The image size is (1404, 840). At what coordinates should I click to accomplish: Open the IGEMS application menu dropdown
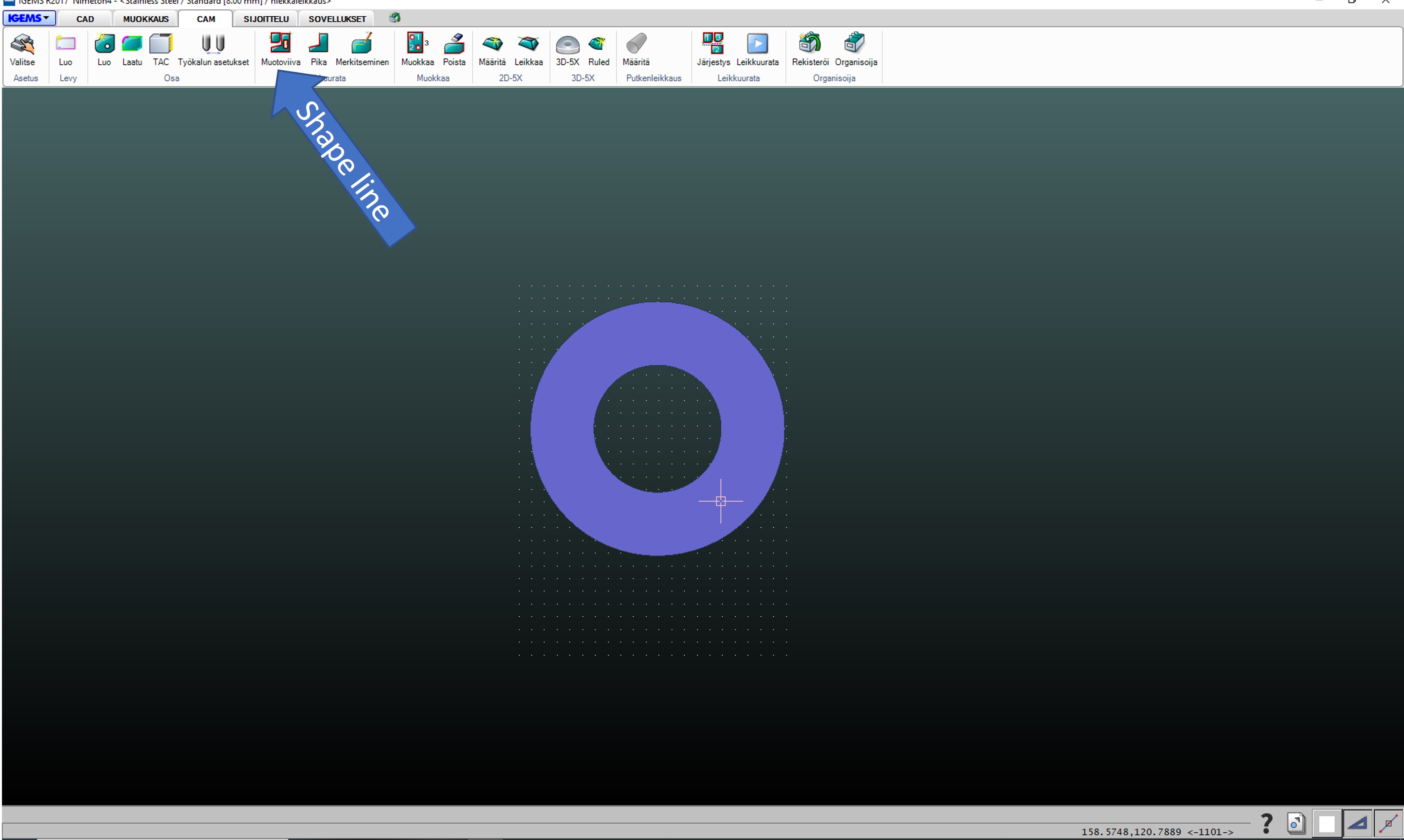click(x=29, y=18)
